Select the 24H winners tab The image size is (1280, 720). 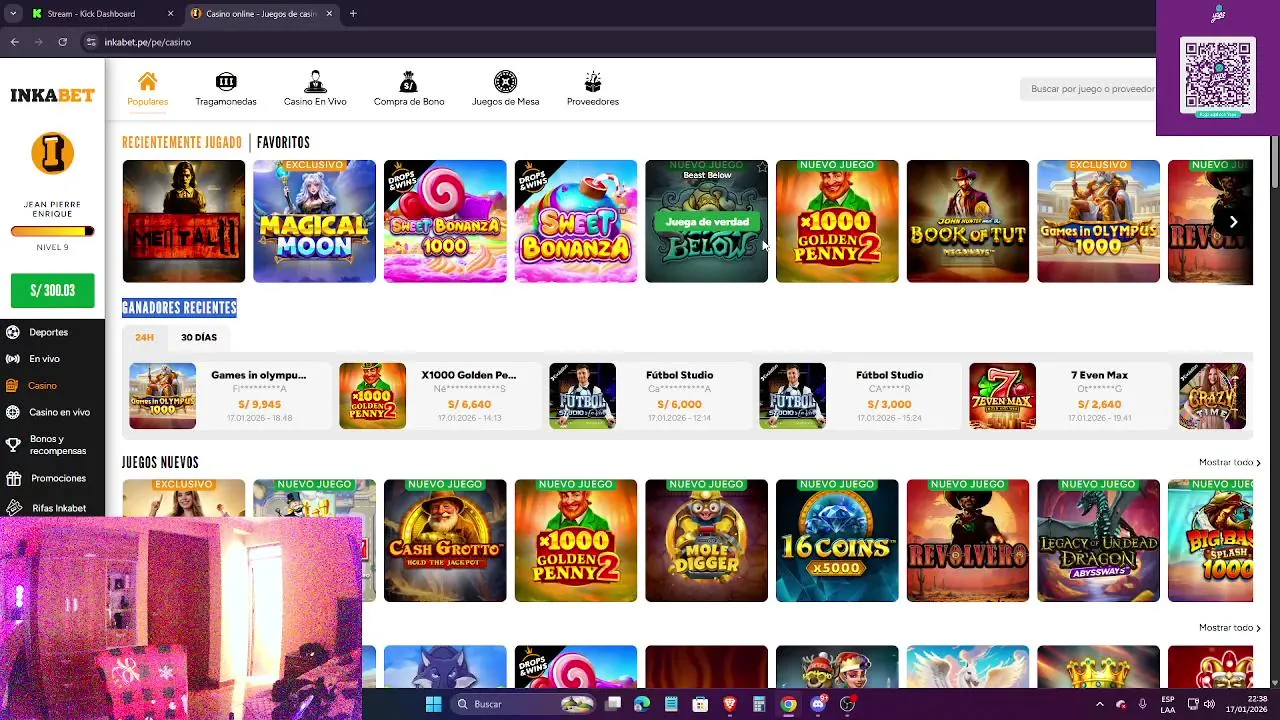(144, 338)
